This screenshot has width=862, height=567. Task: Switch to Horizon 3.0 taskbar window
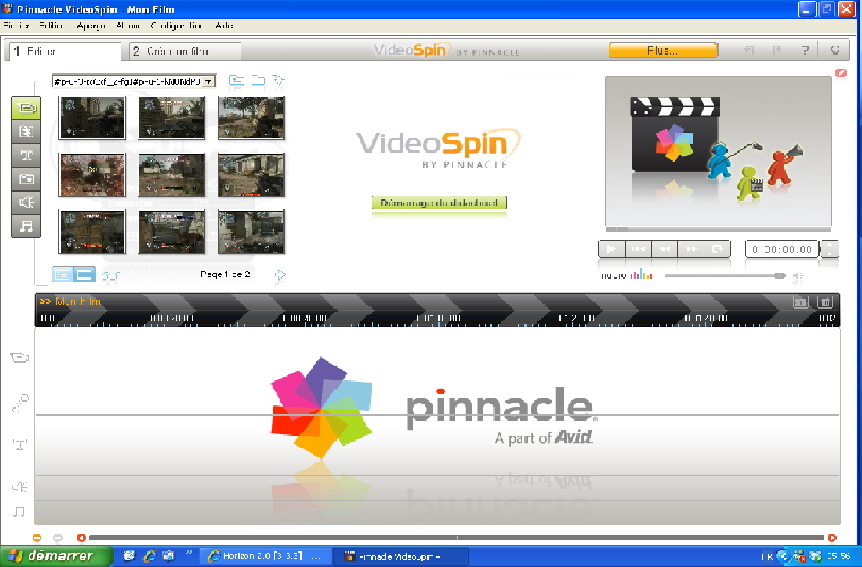coord(267,557)
